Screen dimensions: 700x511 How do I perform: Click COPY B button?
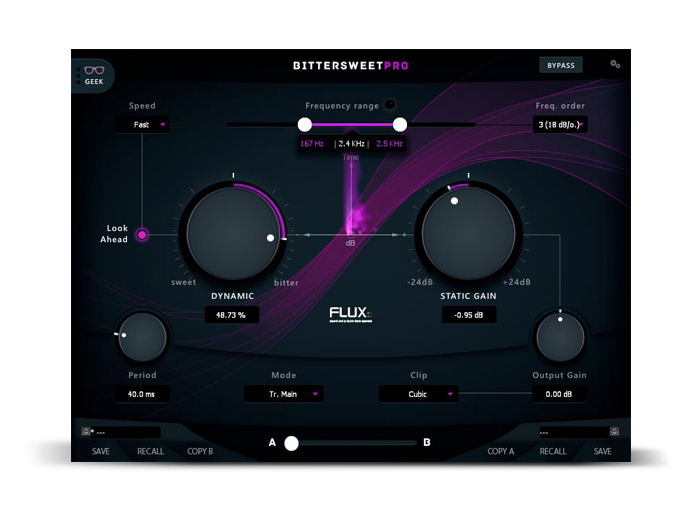[x=200, y=451]
